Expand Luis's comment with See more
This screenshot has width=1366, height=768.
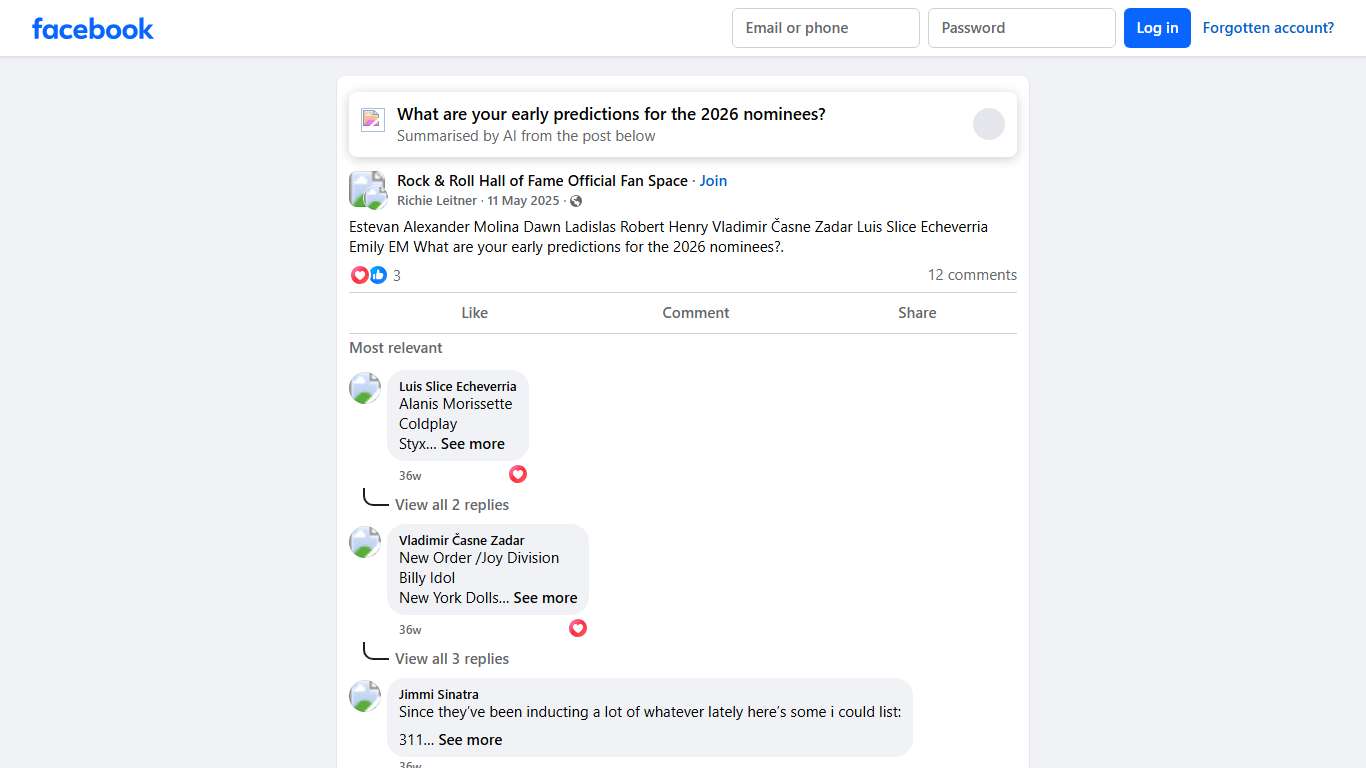pyautogui.click(x=473, y=444)
